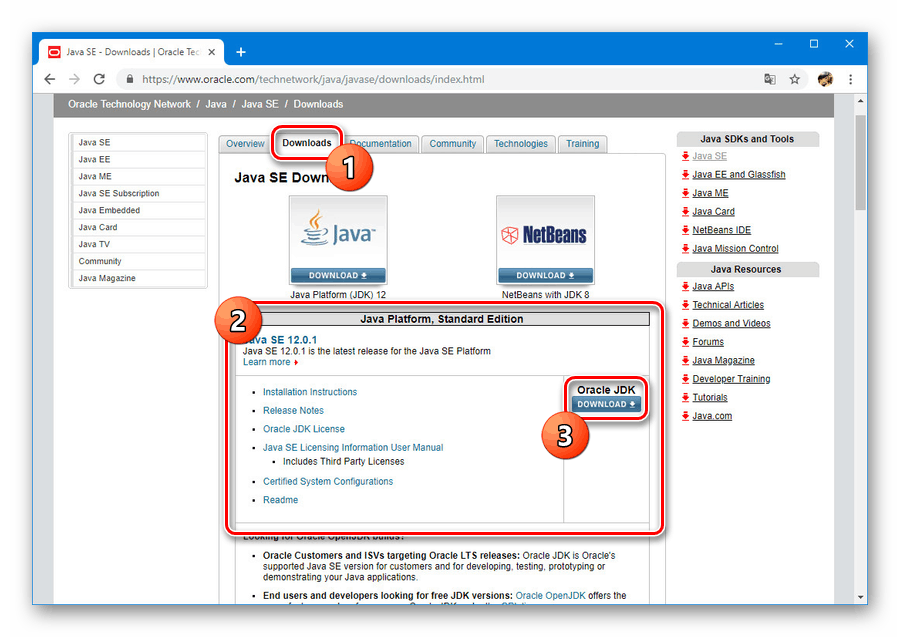Screen dimensions: 900x637
Task: Close the Java SE Downloads tab
Action: coord(212,52)
